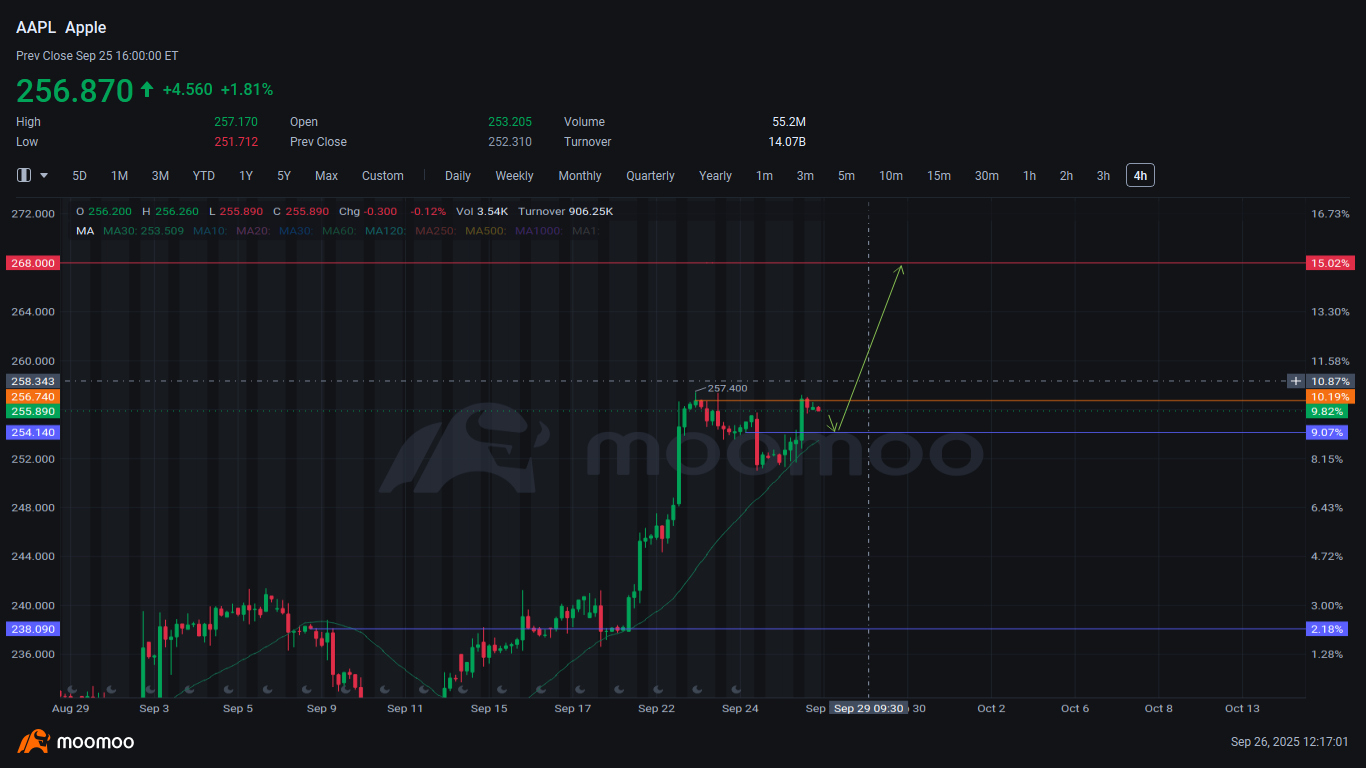The height and width of the screenshot is (768, 1366).
Task: Click the MA indicator label
Action: point(85,231)
